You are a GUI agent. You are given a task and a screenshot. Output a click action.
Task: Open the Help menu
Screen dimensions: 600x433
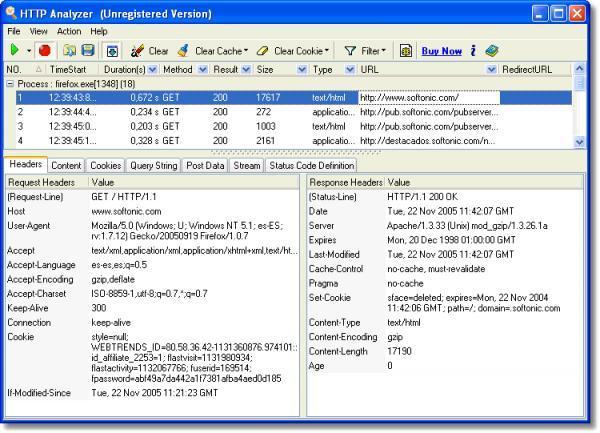click(x=99, y=31)
